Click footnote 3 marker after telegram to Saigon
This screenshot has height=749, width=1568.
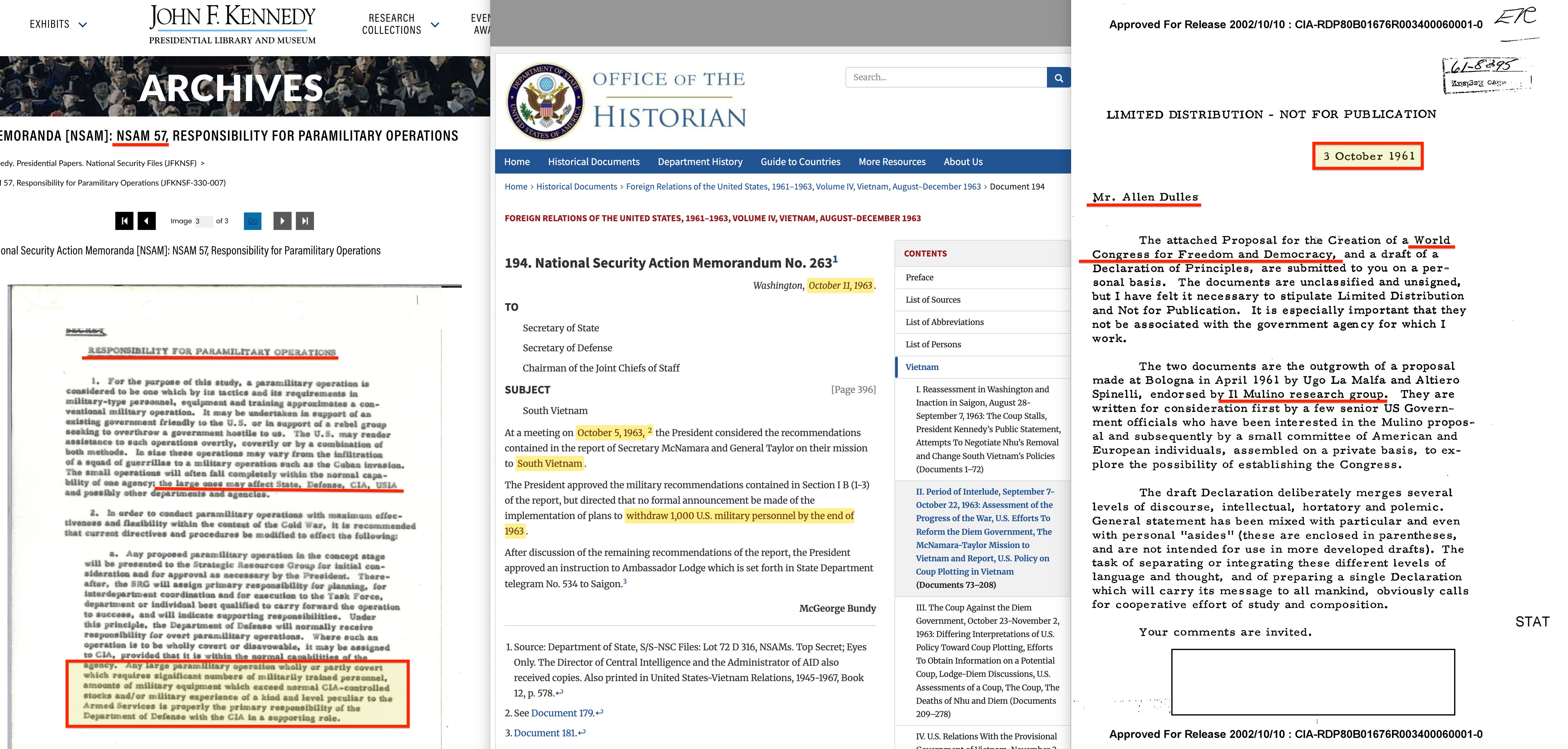[x=624, y=581]
